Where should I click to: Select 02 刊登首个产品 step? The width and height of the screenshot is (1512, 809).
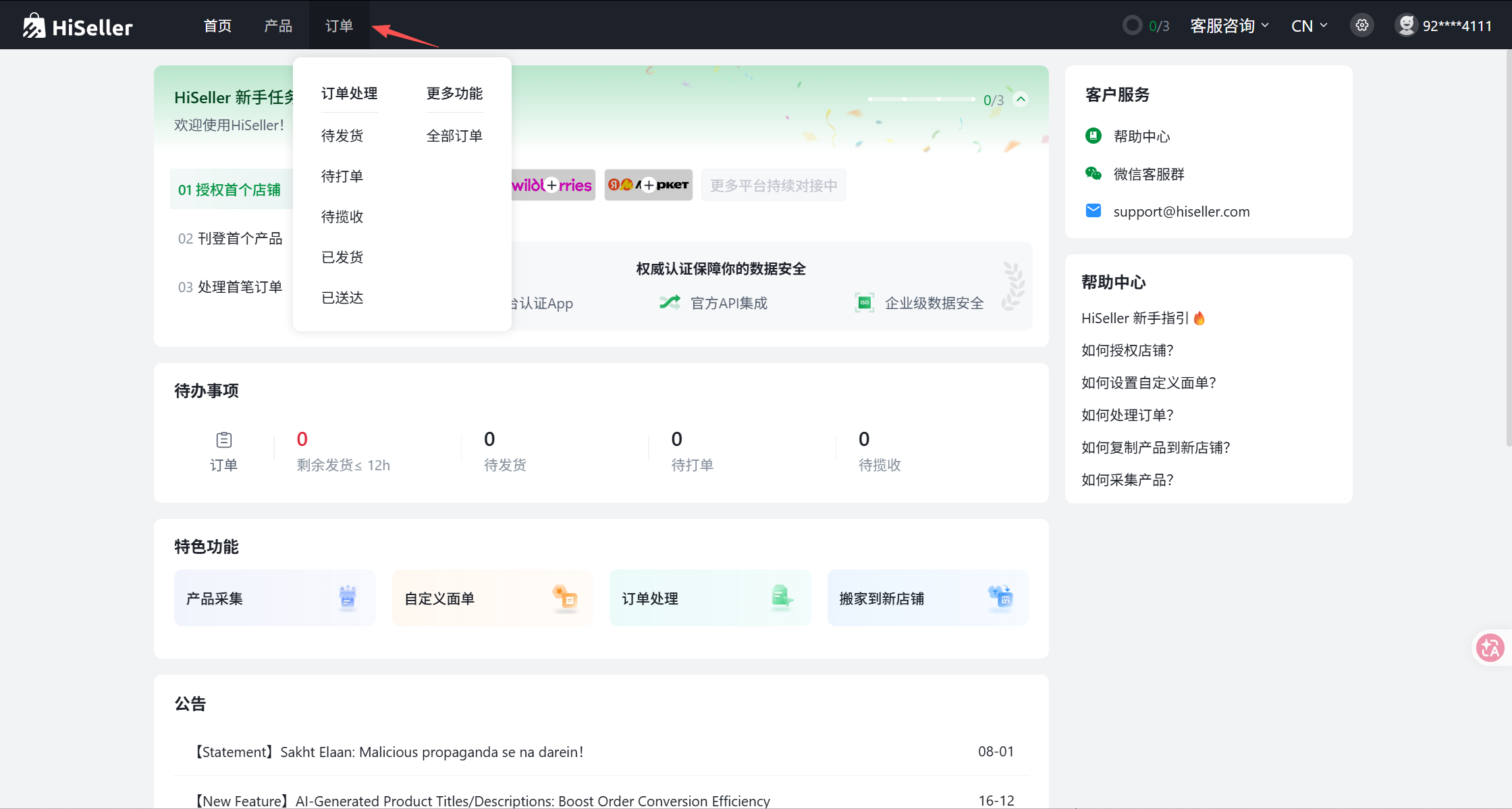[230, 238]
